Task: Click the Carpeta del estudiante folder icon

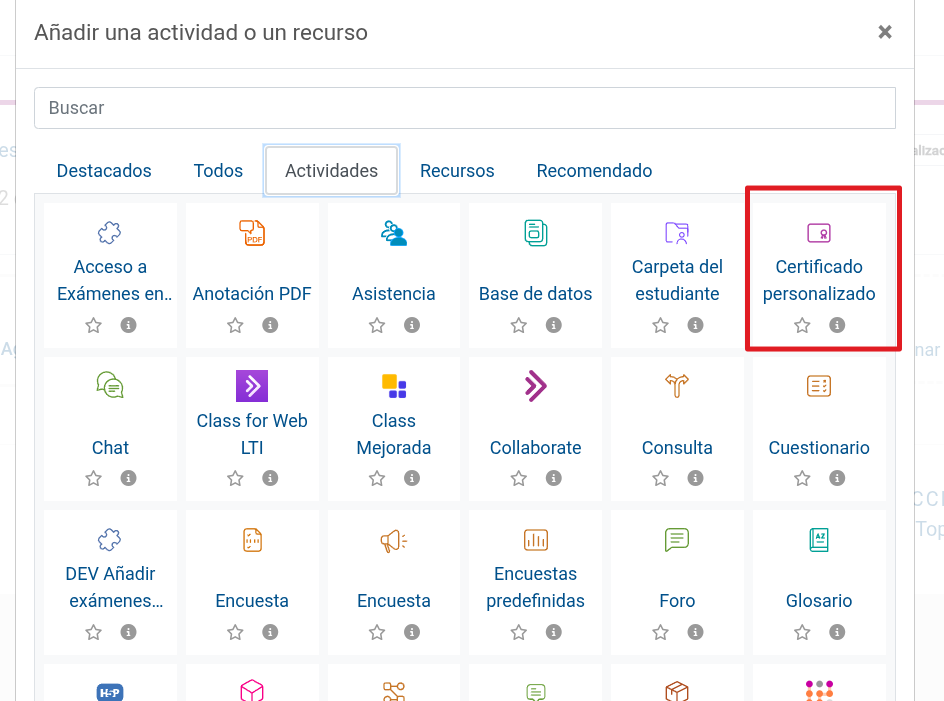Action: click(677, 232)
